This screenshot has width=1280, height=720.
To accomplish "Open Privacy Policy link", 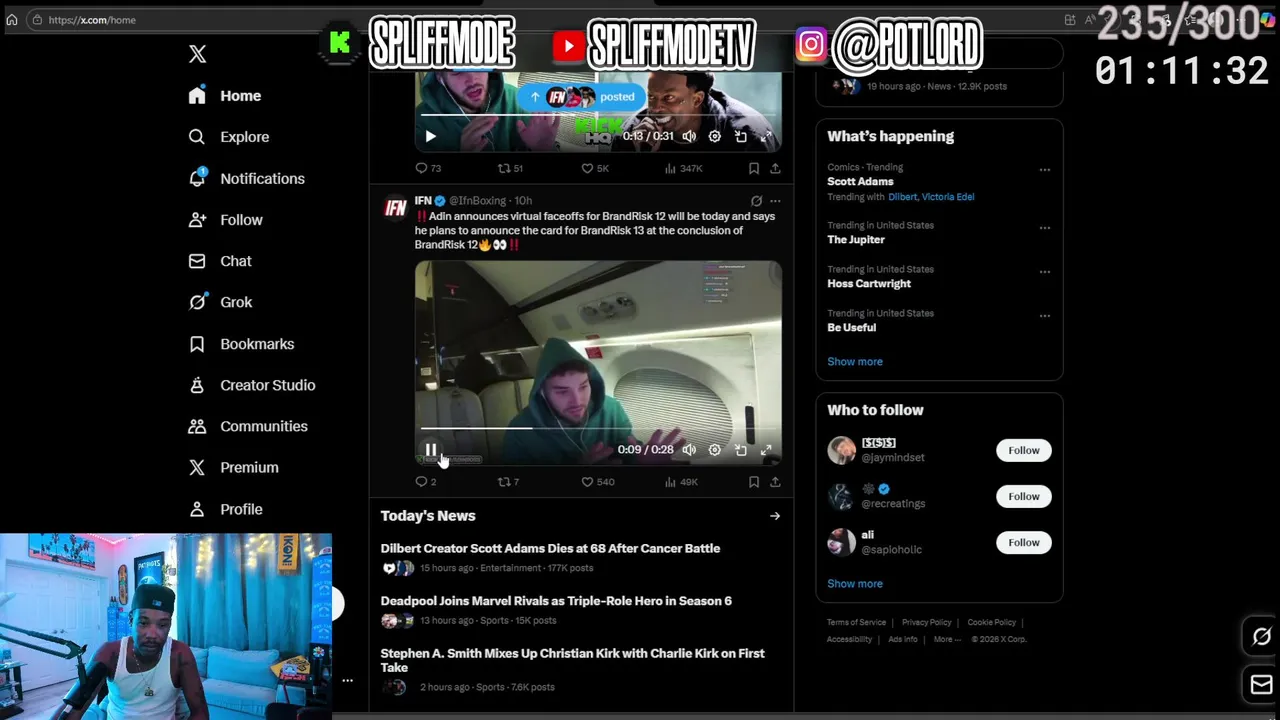I will click(x=927, y=622).
